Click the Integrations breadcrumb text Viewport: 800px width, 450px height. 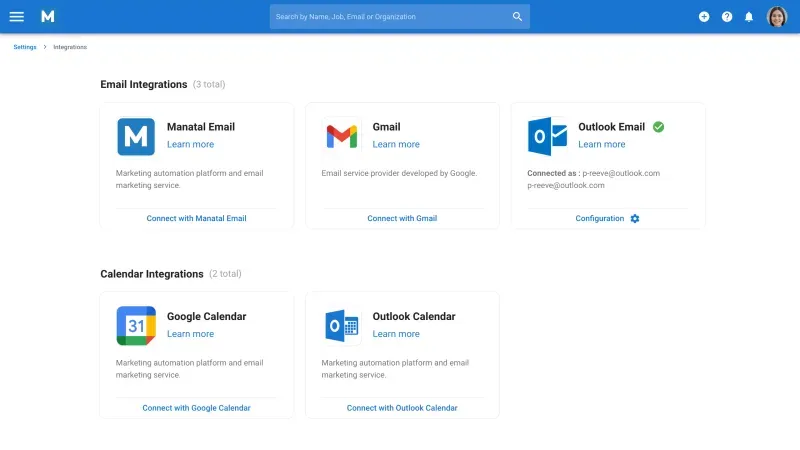pos(70,47)
